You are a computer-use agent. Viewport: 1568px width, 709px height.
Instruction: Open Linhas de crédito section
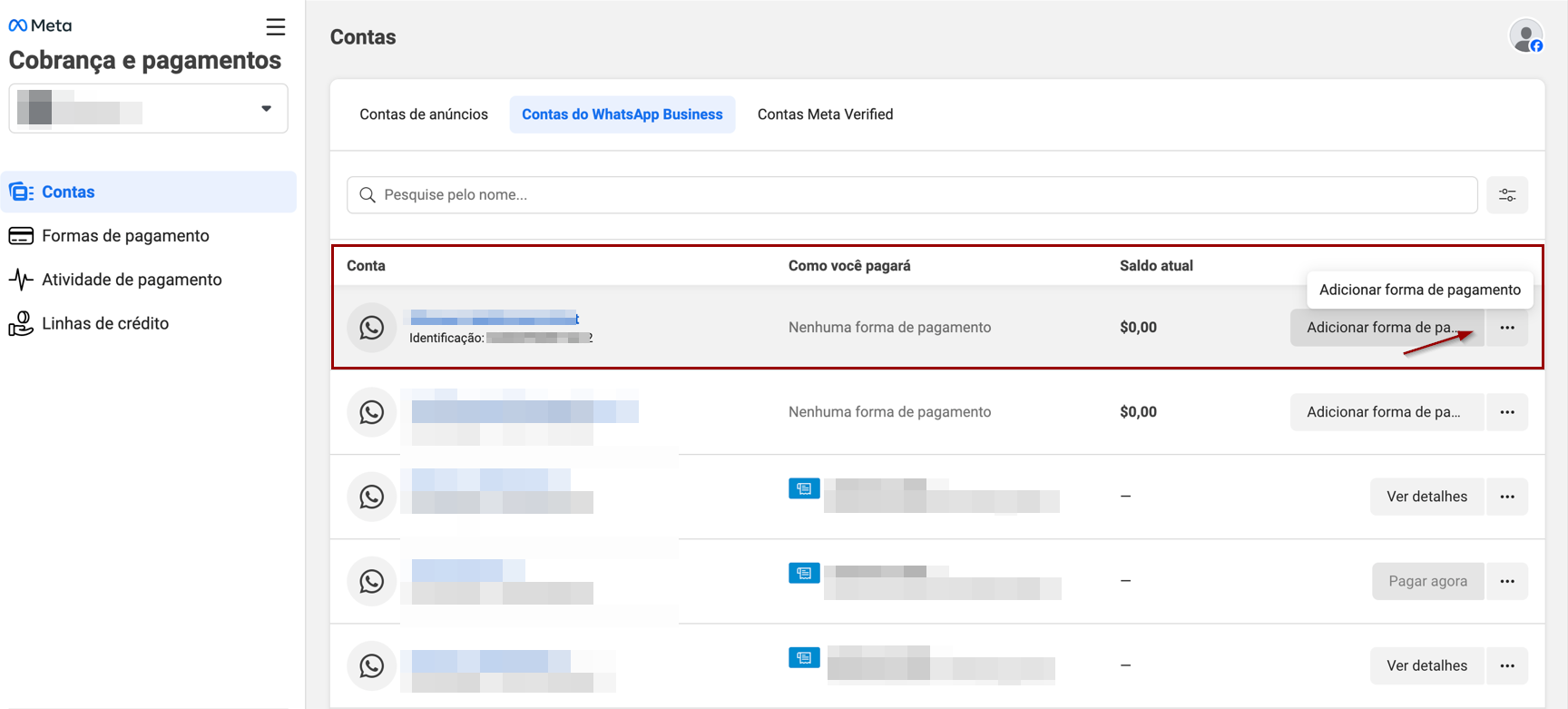point(105,323)
